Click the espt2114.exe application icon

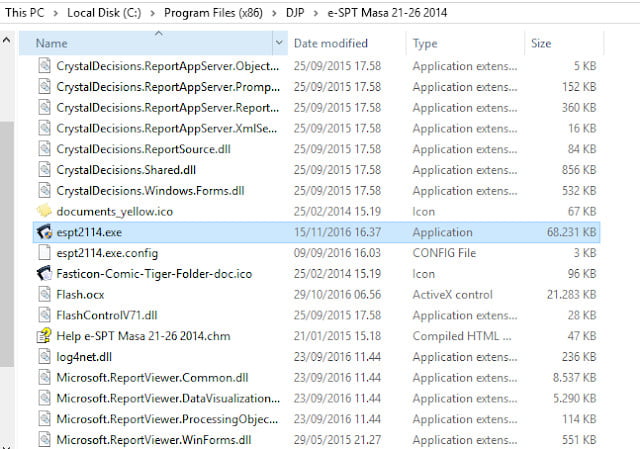tap(44, 232)
